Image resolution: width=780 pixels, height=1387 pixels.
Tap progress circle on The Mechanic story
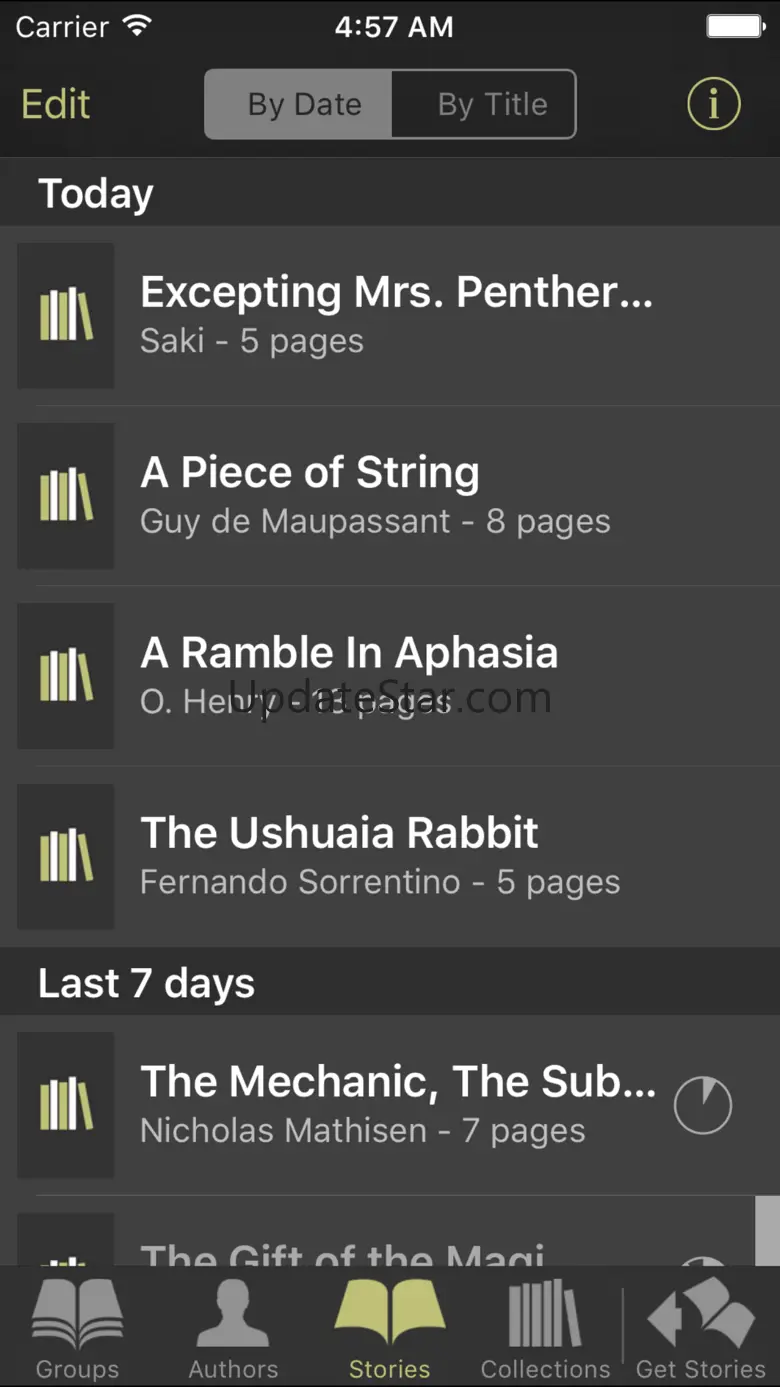[x=703, y=1105]
